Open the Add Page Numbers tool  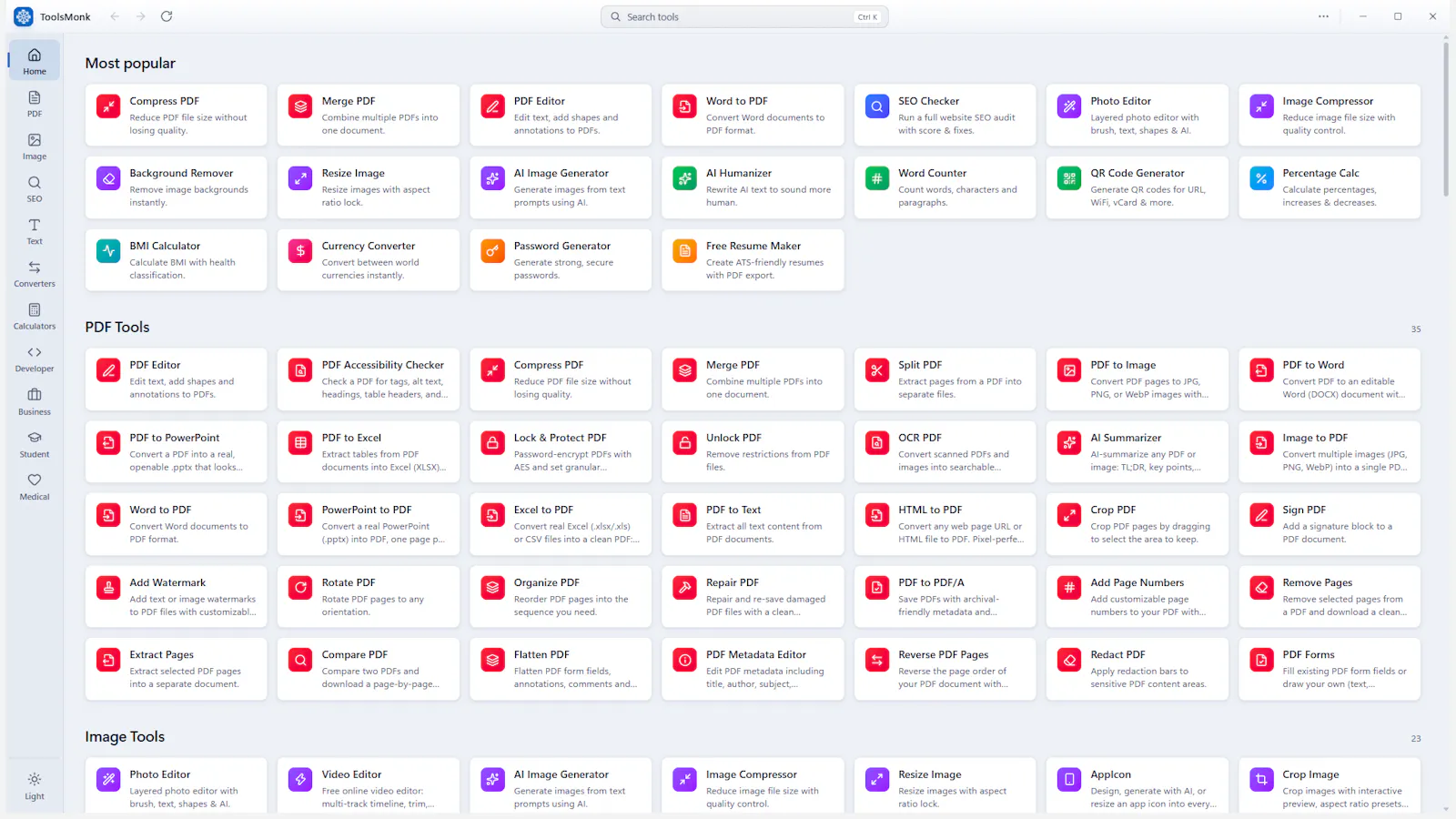(x=1137, y=597)
